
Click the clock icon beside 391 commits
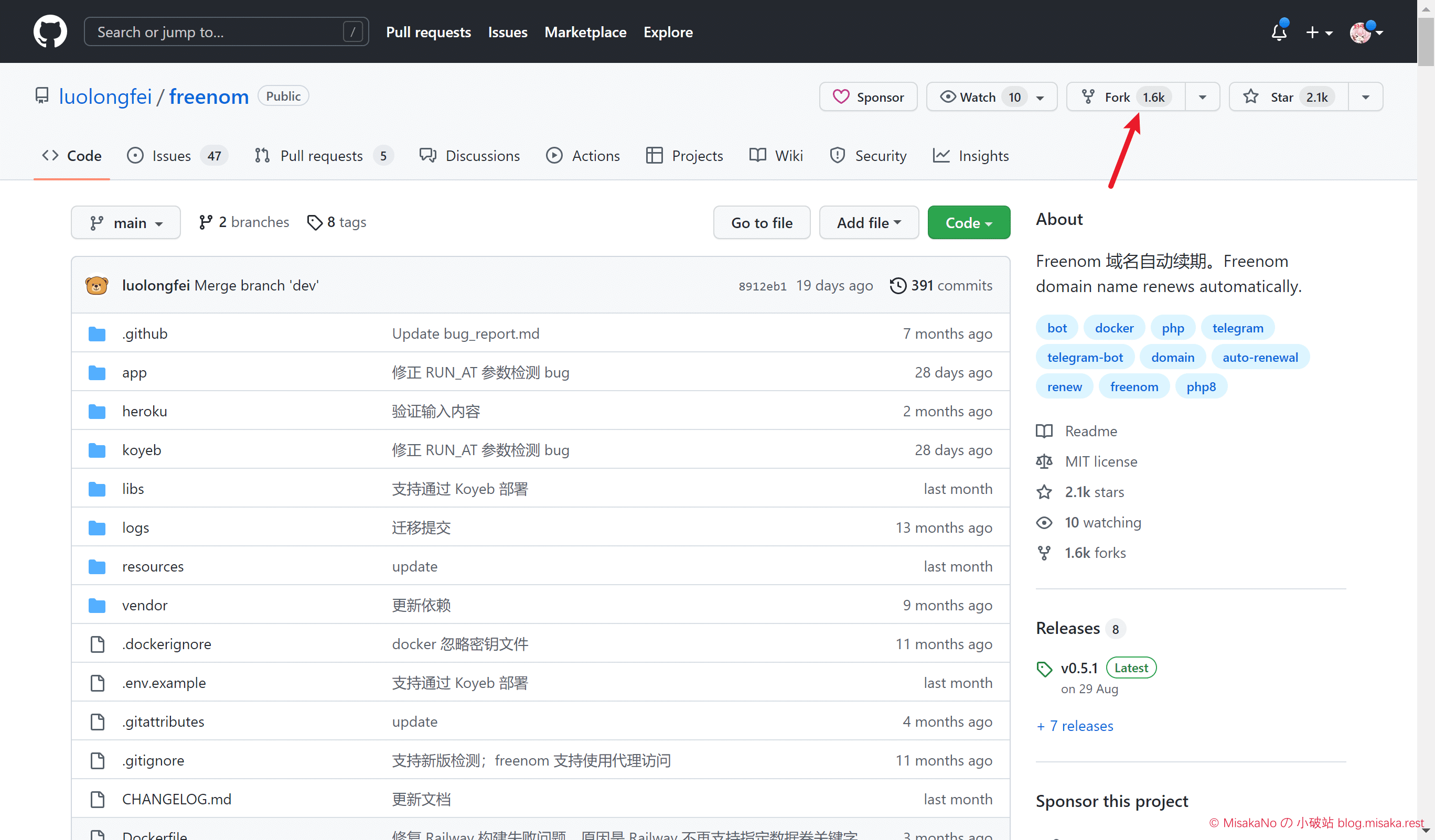tap(897, 285)
